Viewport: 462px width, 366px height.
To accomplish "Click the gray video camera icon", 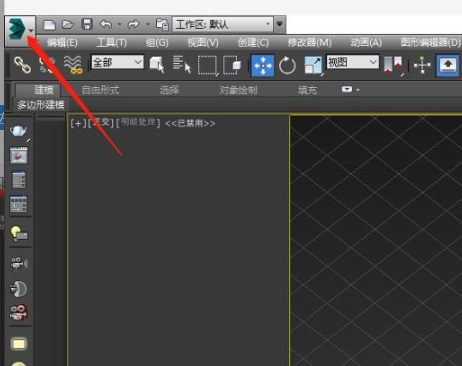I will click(19, 263).
